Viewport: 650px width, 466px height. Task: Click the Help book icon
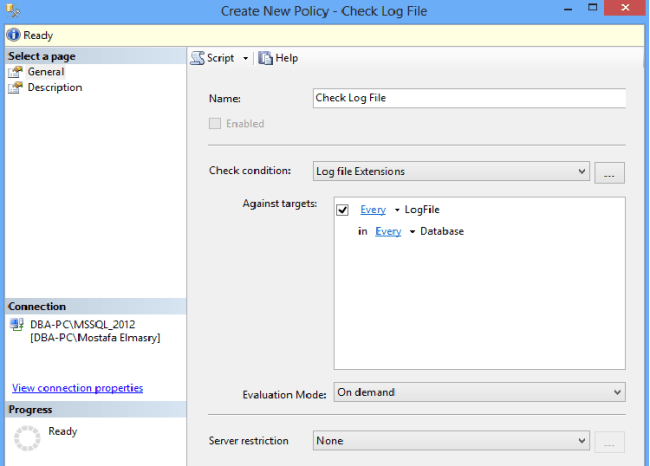[265, 58]
